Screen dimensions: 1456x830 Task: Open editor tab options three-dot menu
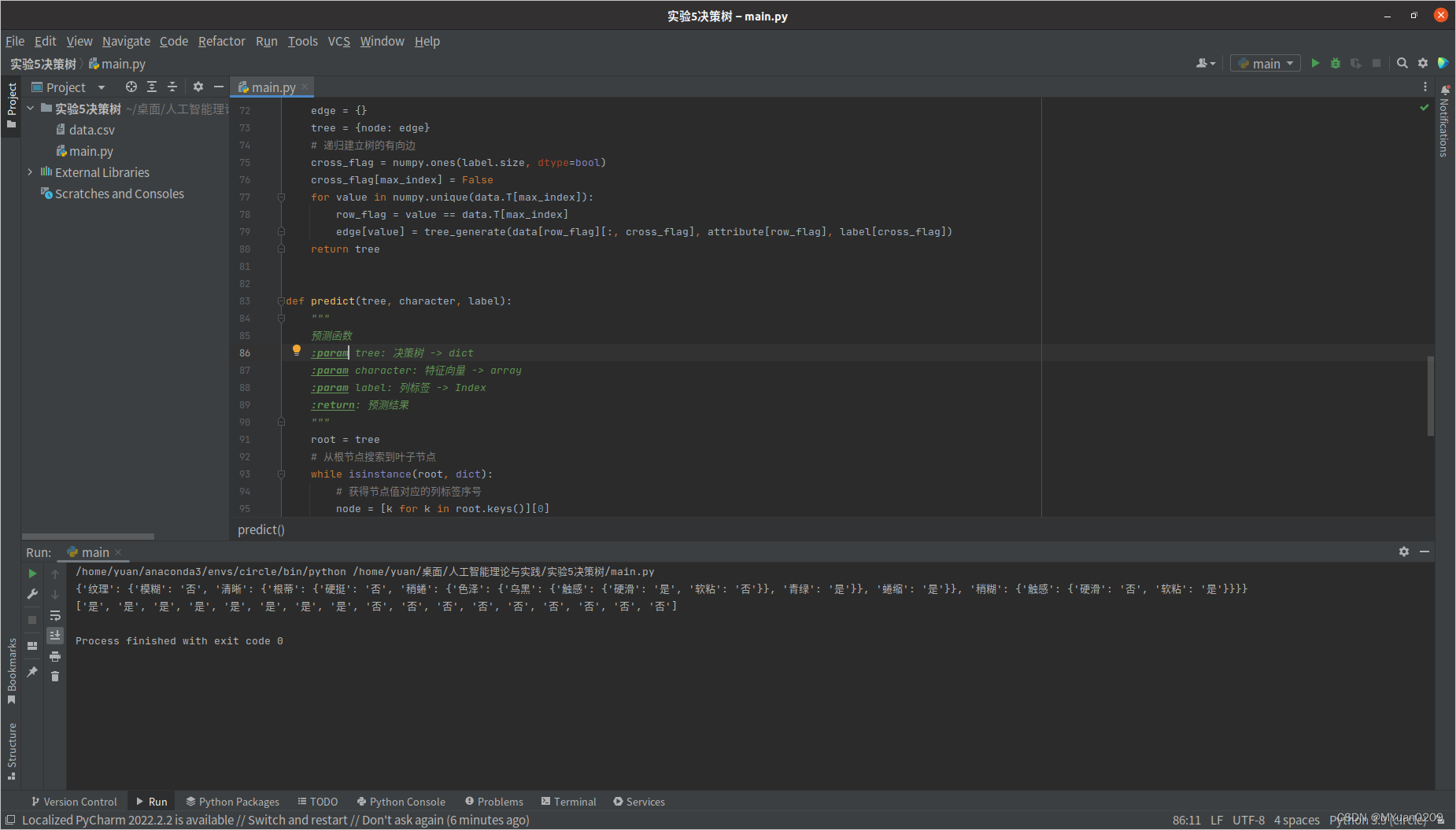1425,87
